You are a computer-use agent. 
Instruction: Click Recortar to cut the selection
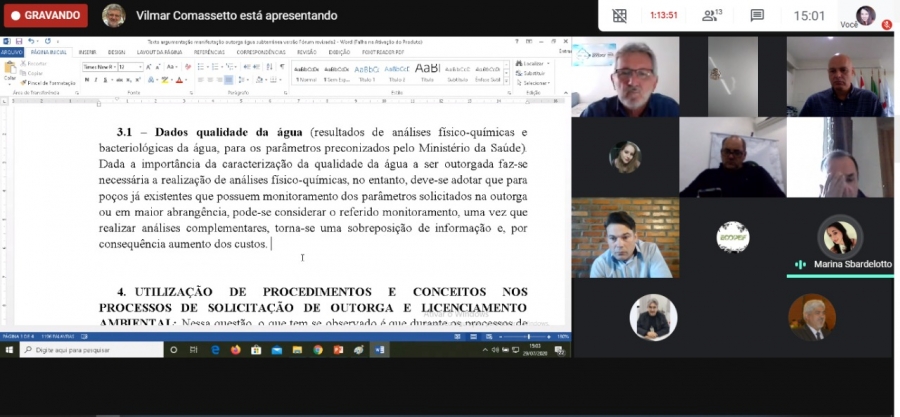pos(34,64)
